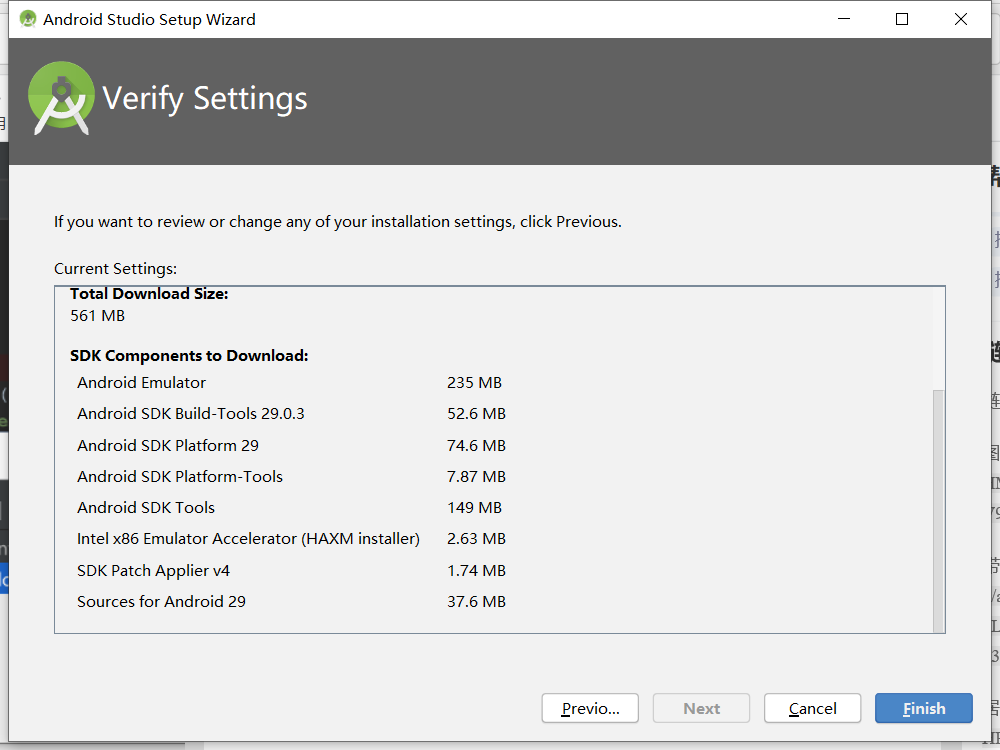1000x750 pixels.
Task: Click the 74.6 MB size value
Action: point(476,445)
